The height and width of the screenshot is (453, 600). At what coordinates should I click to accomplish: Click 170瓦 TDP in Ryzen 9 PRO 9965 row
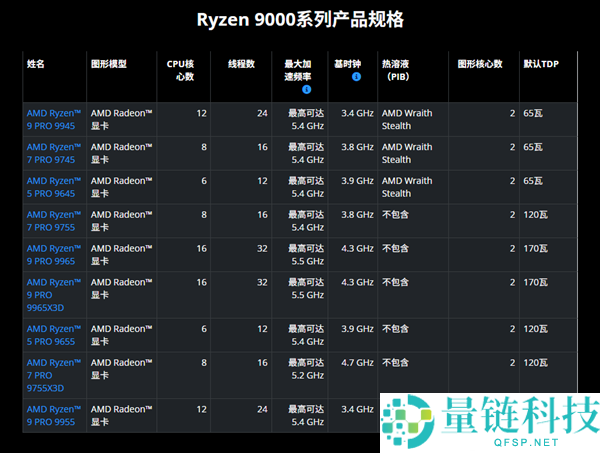click(x=536, y=249)
